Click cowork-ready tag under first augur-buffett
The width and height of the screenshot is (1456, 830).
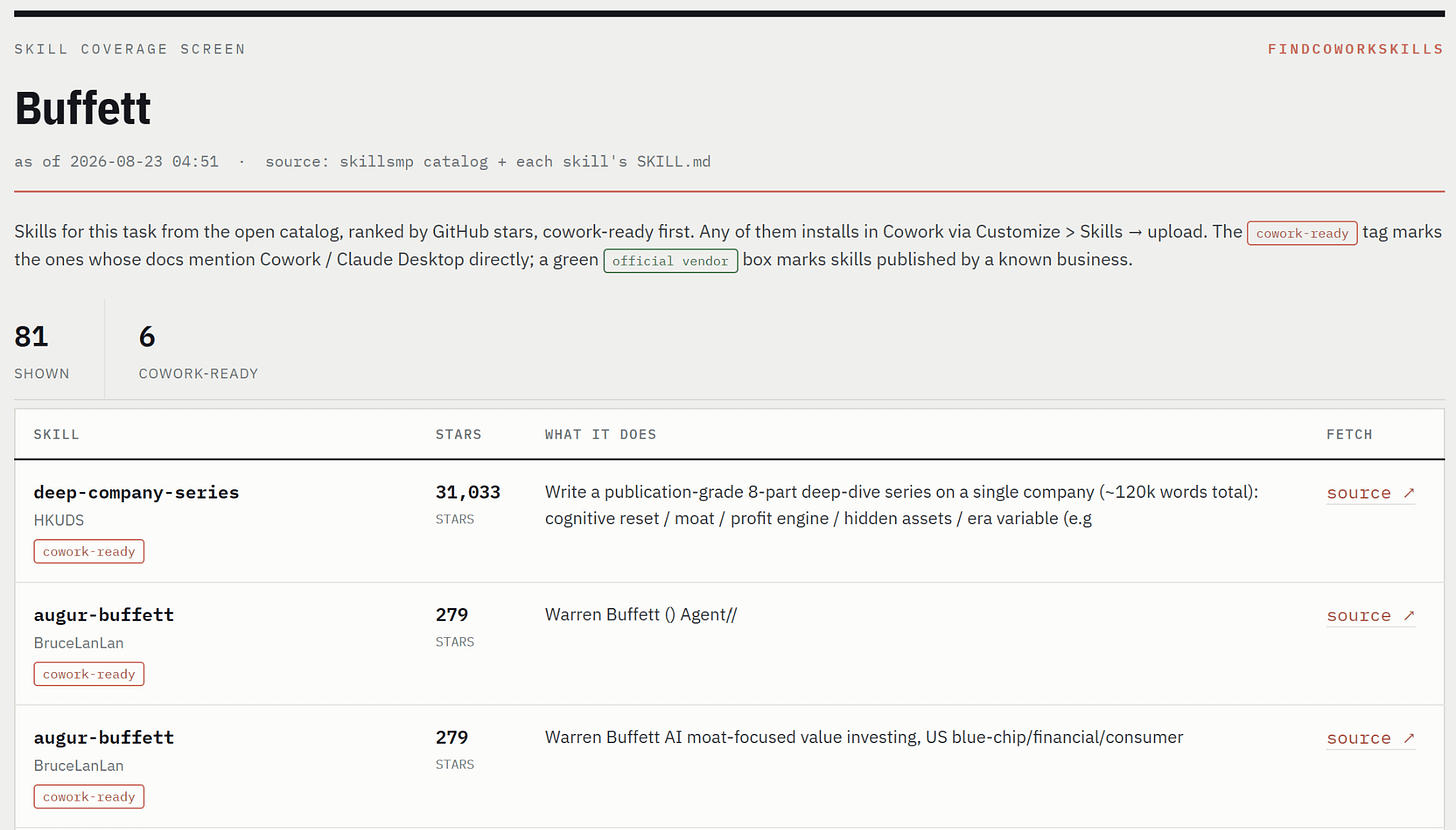(89, 674)
